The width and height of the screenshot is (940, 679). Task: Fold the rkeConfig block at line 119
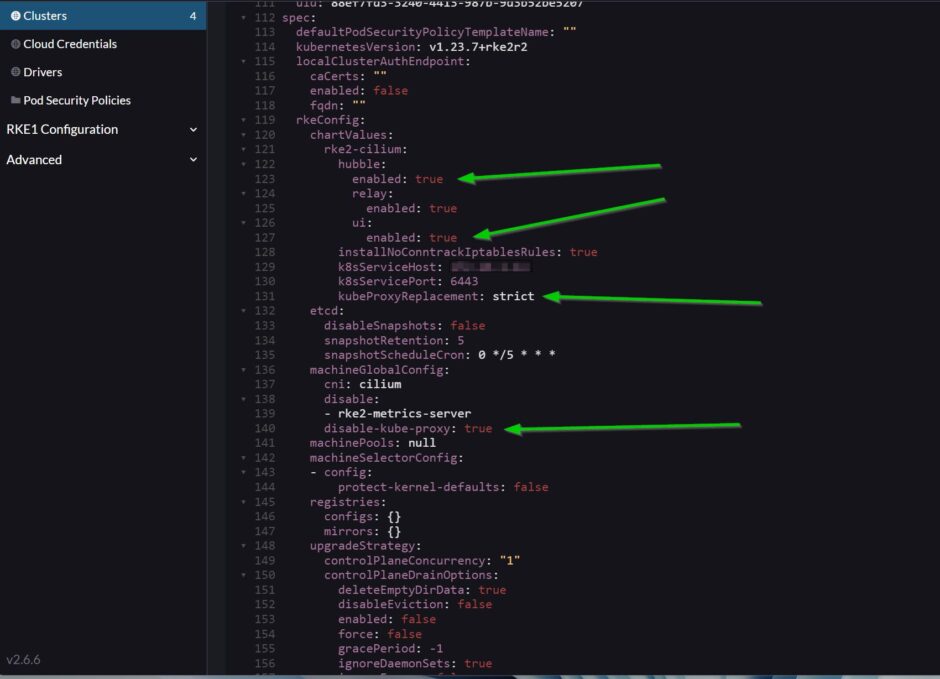point(244,120)
